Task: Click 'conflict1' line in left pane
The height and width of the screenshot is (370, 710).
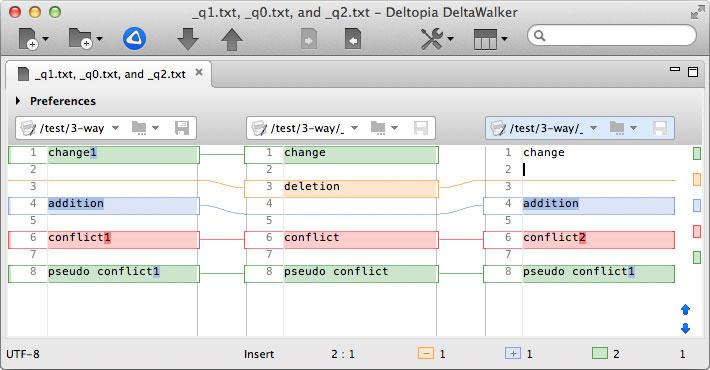Action: coord(104,240)
